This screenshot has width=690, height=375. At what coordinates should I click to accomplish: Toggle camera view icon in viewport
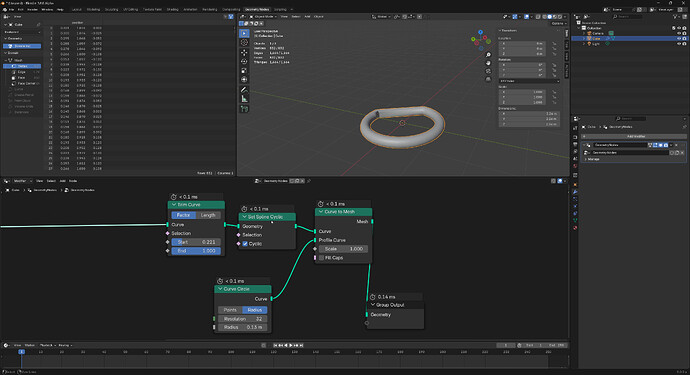(488, 71)
